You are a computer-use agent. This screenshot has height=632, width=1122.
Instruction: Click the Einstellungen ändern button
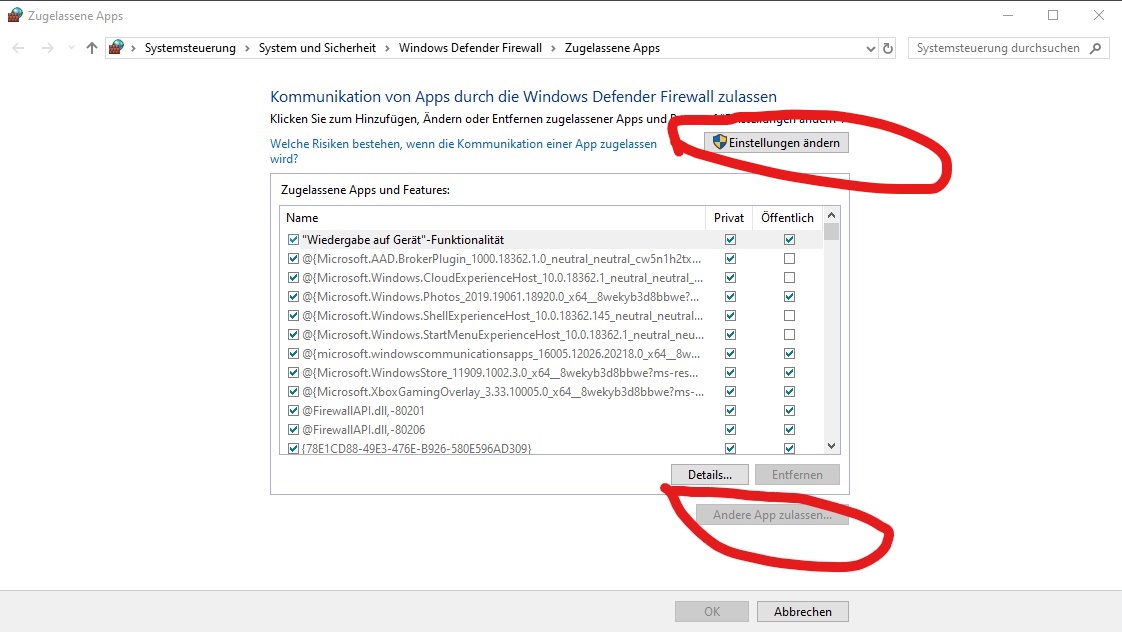(776, 142)
